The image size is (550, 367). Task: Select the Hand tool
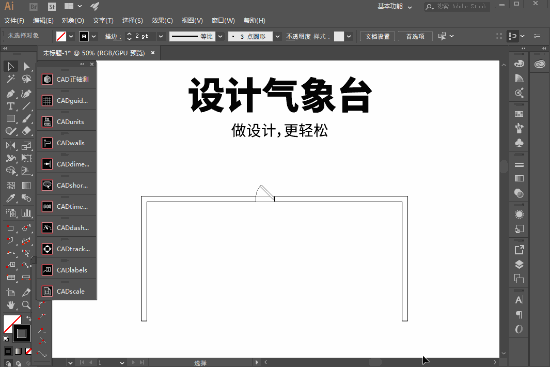point(11,305)
